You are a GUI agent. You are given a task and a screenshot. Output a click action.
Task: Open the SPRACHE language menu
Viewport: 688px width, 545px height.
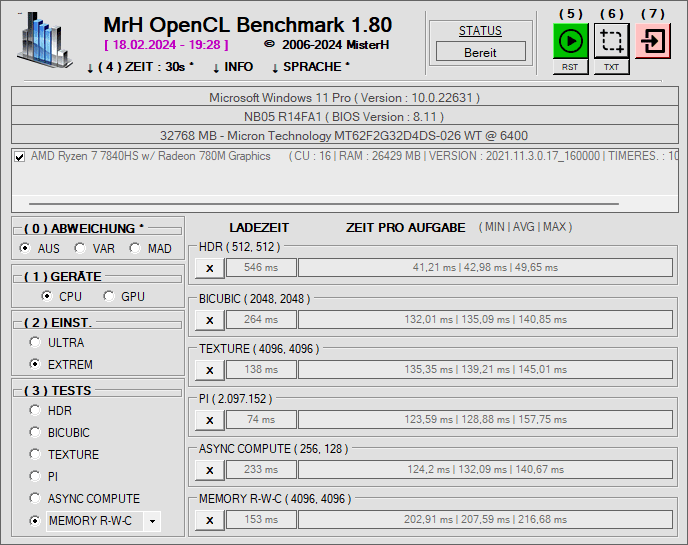pos(311,67)
